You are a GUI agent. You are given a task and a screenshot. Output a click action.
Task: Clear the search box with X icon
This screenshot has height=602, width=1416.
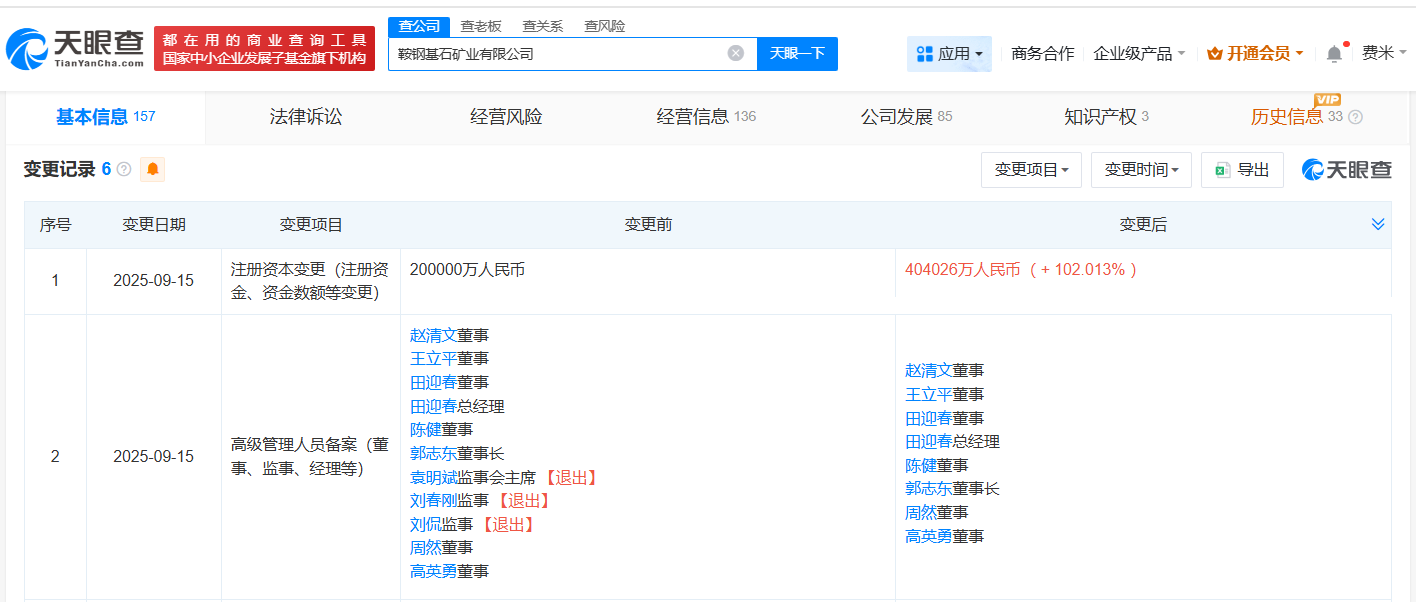point(736,53)
